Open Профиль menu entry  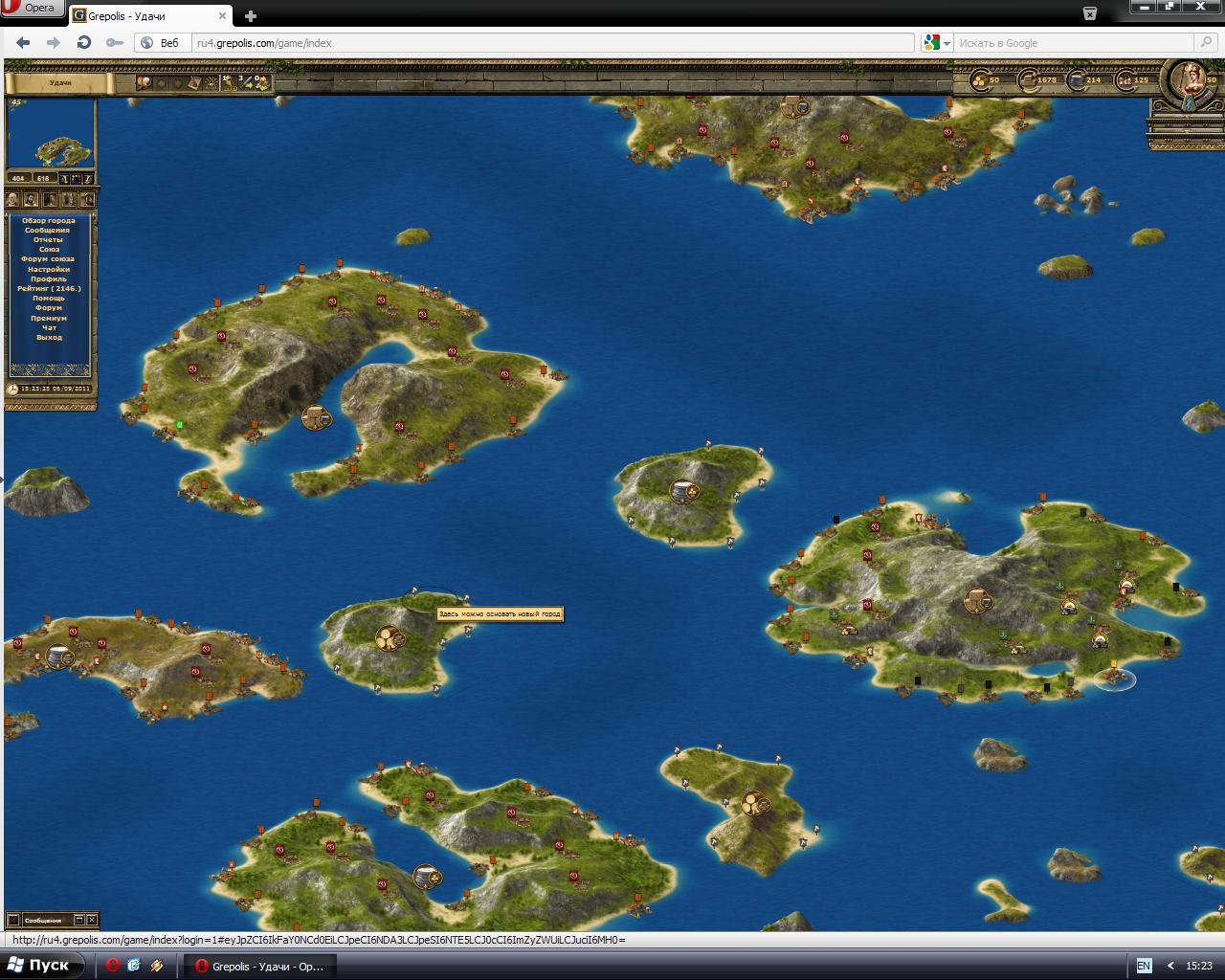point(49,279)
